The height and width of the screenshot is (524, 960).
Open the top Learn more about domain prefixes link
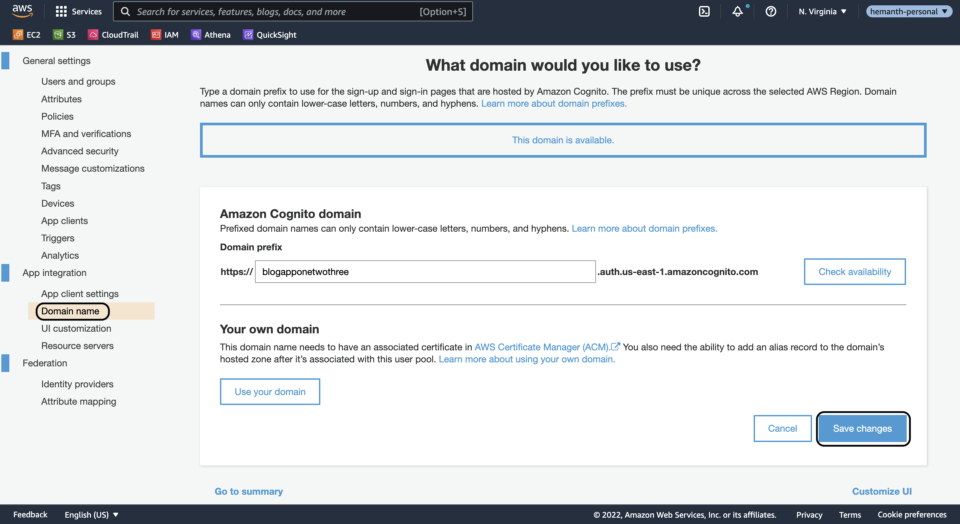click(x=553, y=103)
